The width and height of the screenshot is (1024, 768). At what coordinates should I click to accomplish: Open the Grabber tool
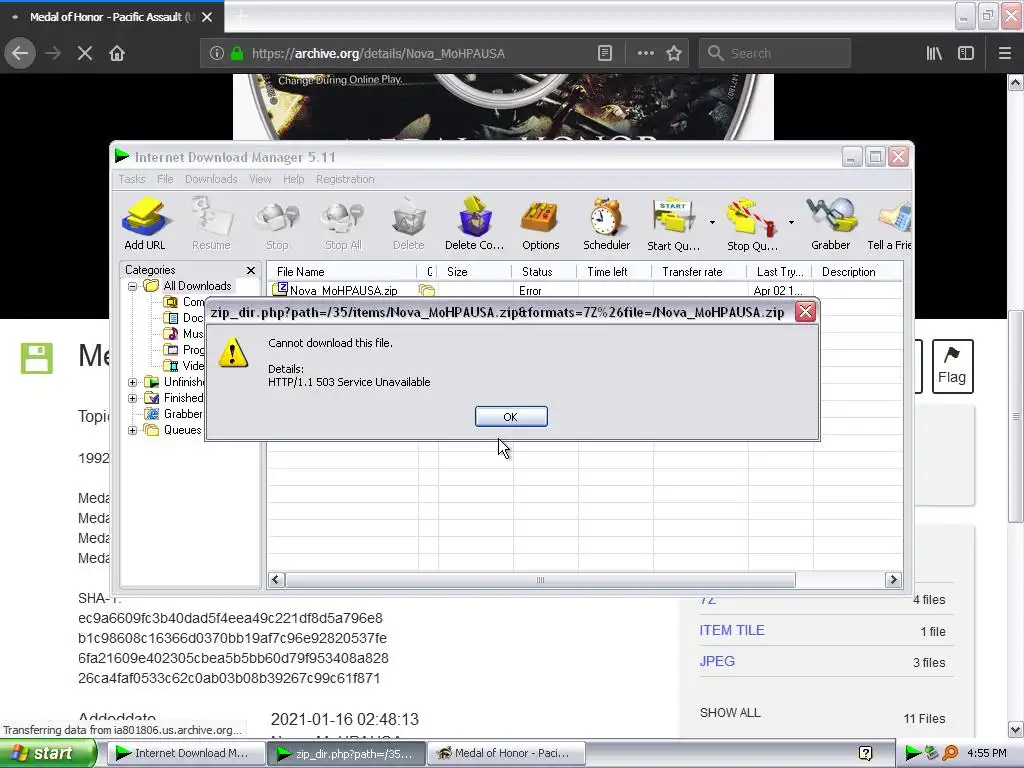(831, 223)
